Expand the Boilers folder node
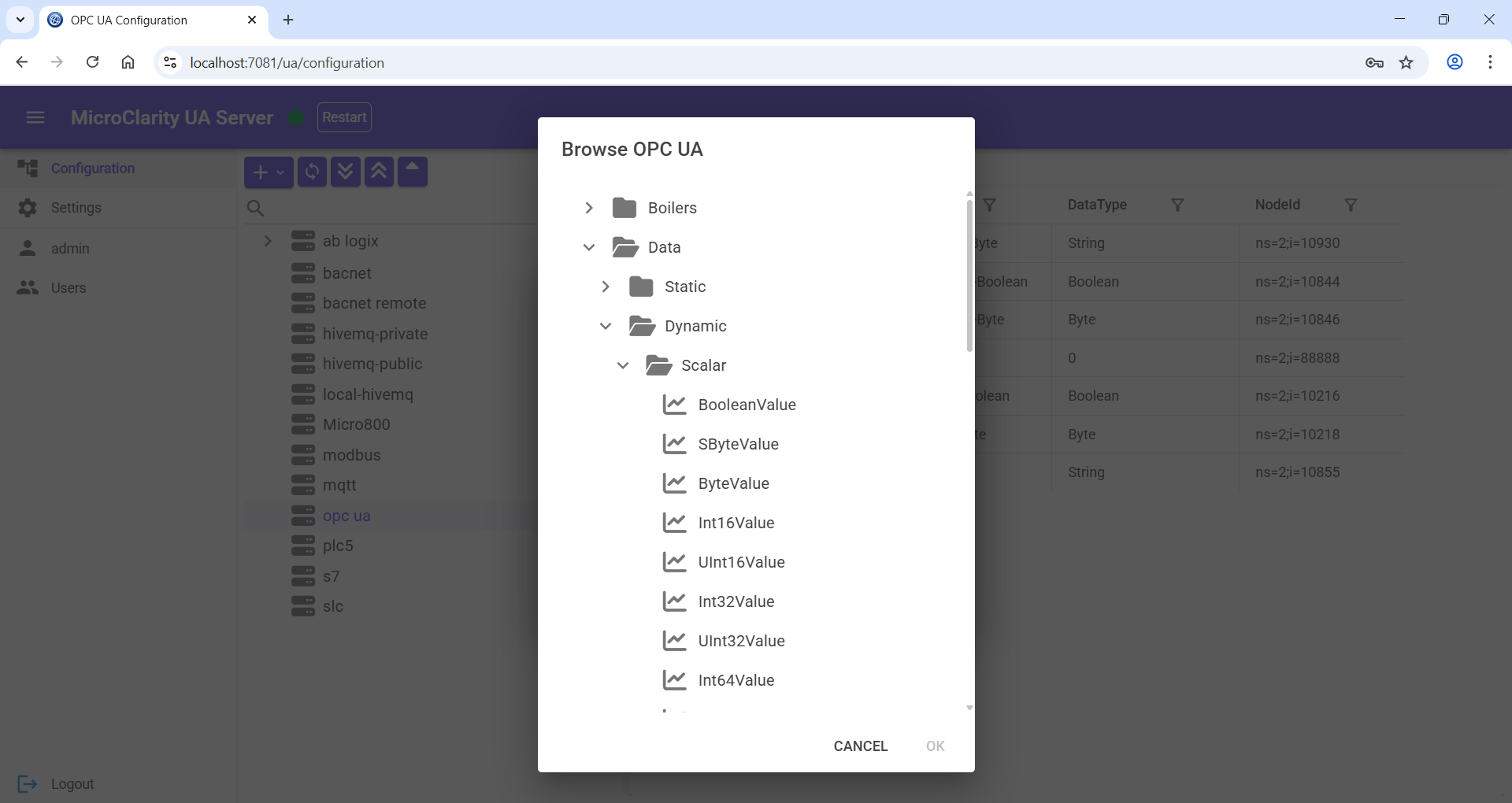The width and height of the screenshot is (1512, 803). [589, 208]
